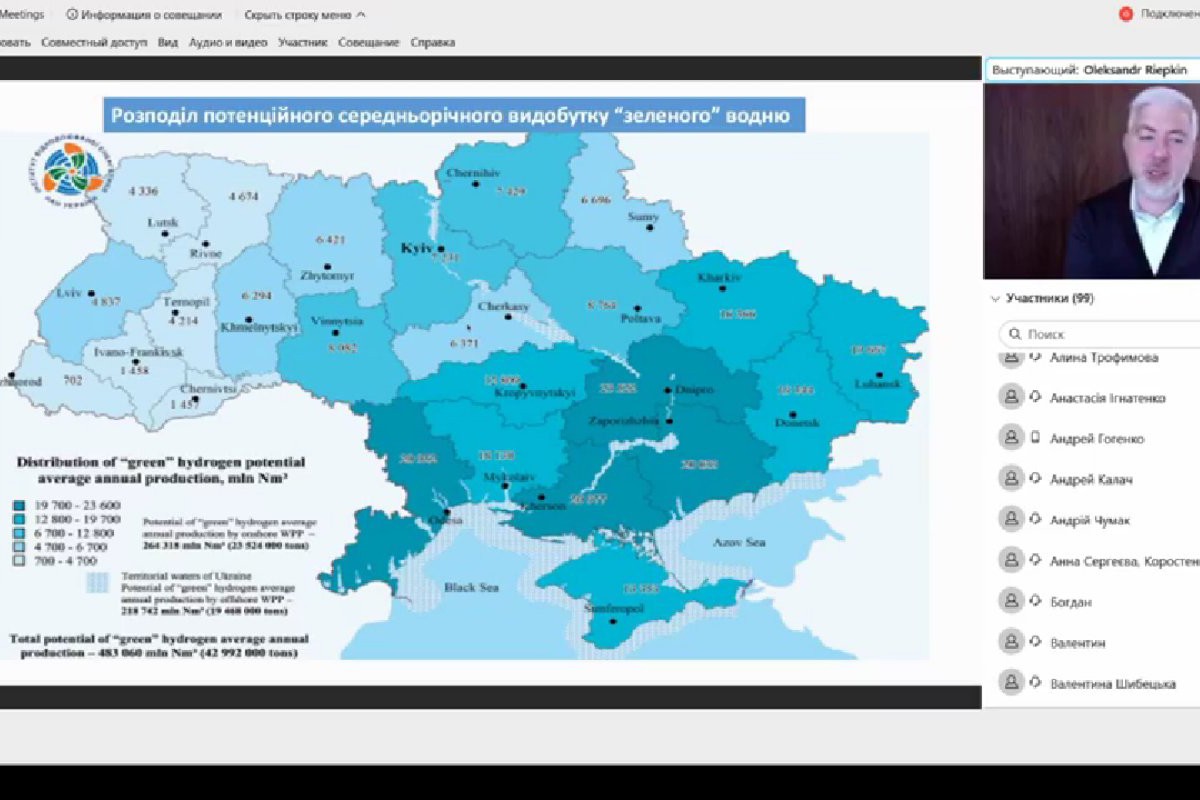
Task: Open the 'Совещание' menu
Action: click(x=369, y=42)
